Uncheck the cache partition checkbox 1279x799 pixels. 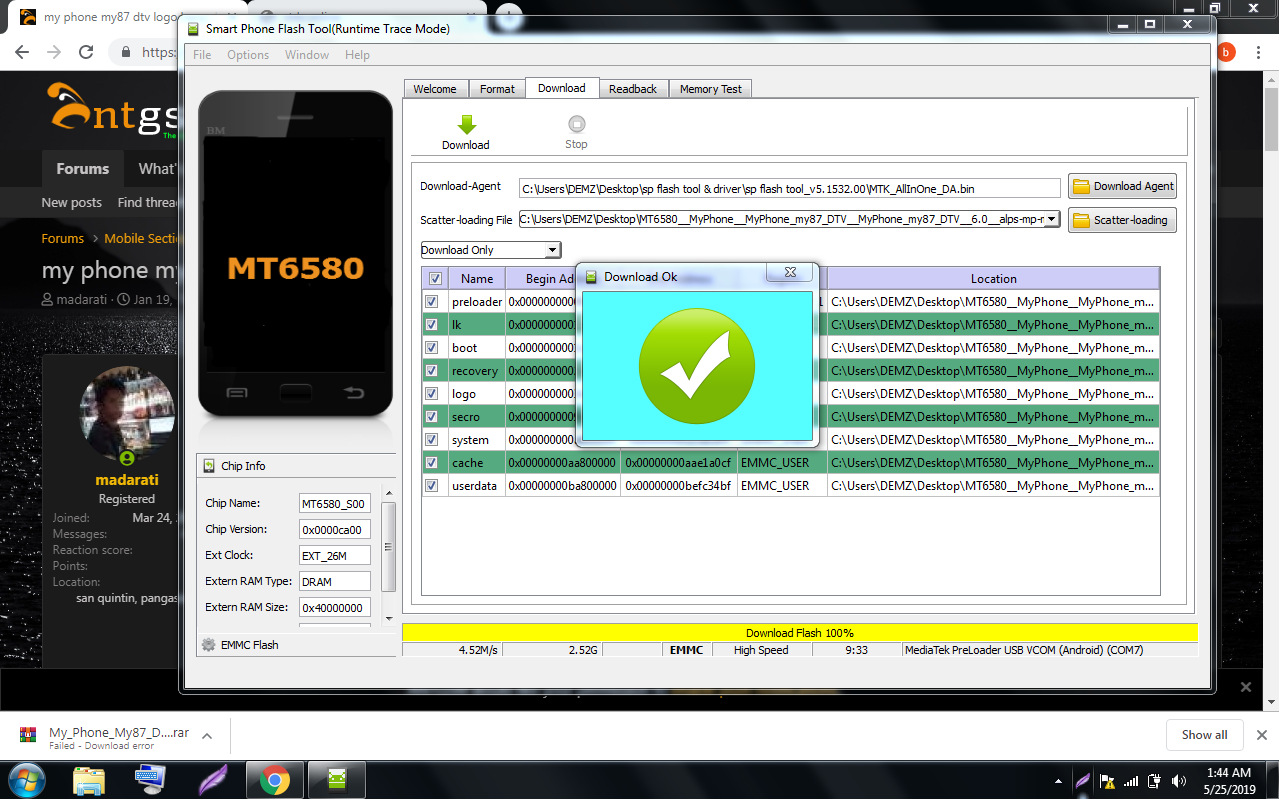tap(432, 462)
